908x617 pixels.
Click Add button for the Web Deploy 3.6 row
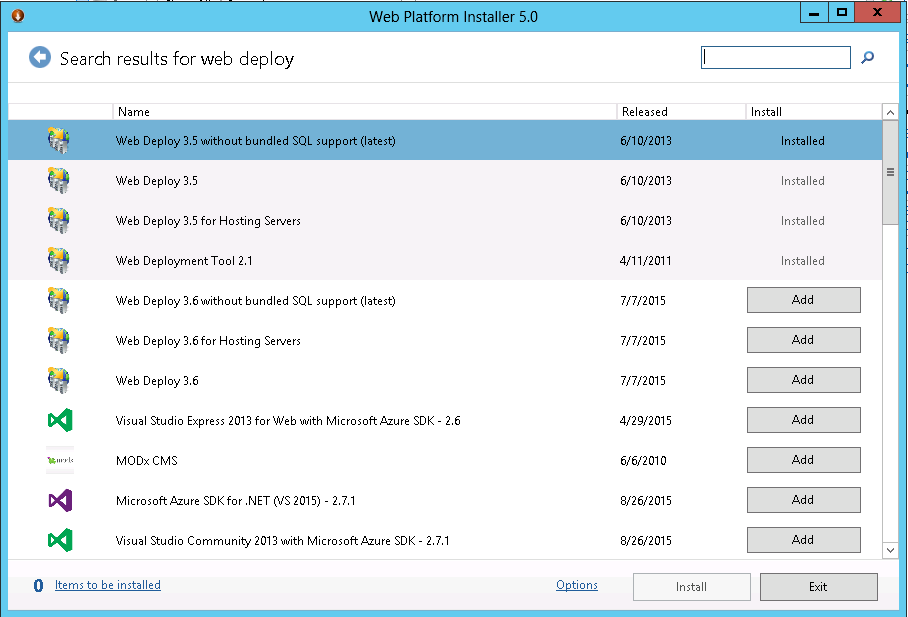pos(803,380)
